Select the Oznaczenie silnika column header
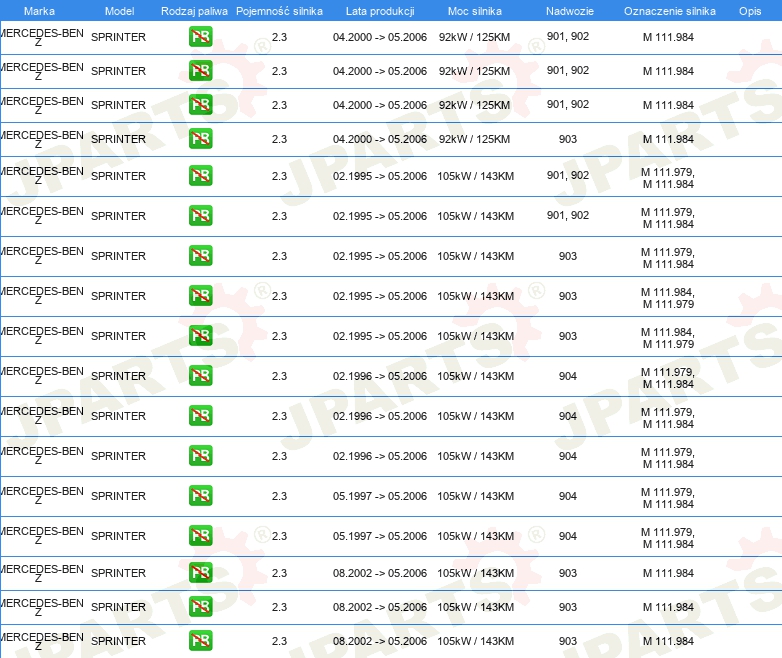The width and height of the screenshot is (782, 658). pyautogui.click(x=669, y=11)
